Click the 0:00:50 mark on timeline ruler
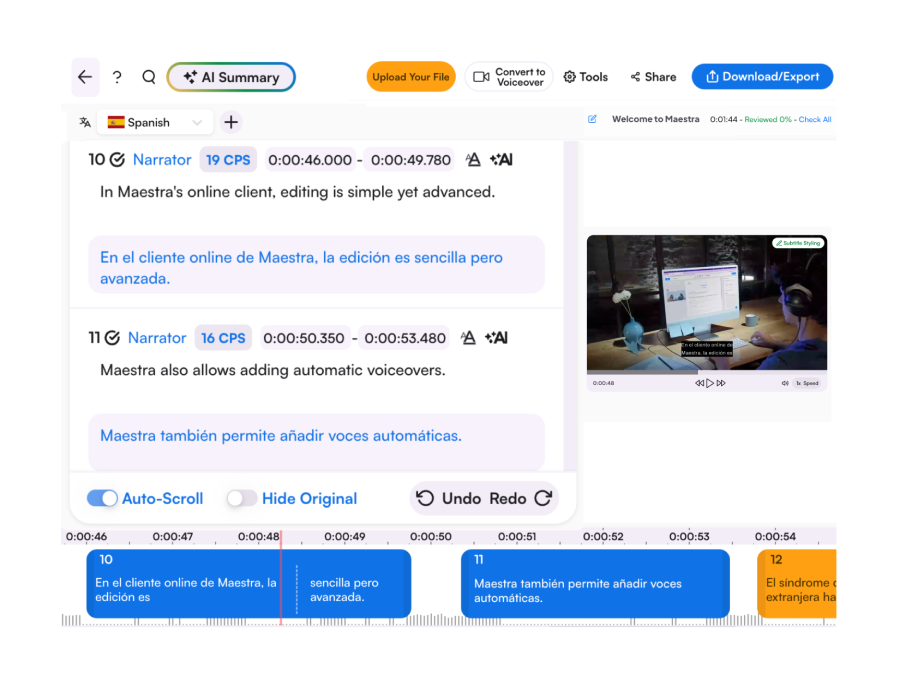This screenshot has height=675, width=900. tap(430, 537)
